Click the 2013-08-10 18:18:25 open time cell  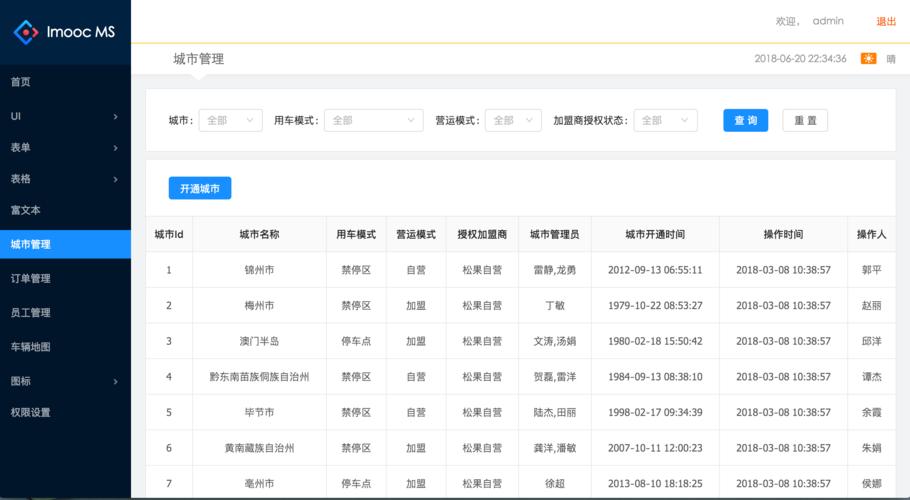655,483
